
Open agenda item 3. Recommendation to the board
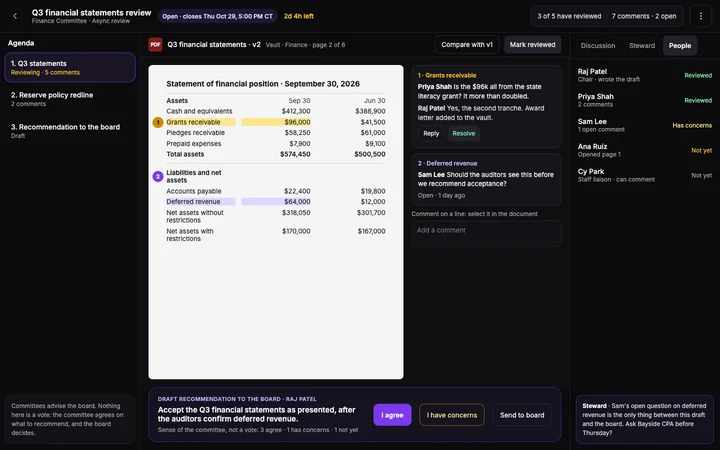(x=70, y=131)
